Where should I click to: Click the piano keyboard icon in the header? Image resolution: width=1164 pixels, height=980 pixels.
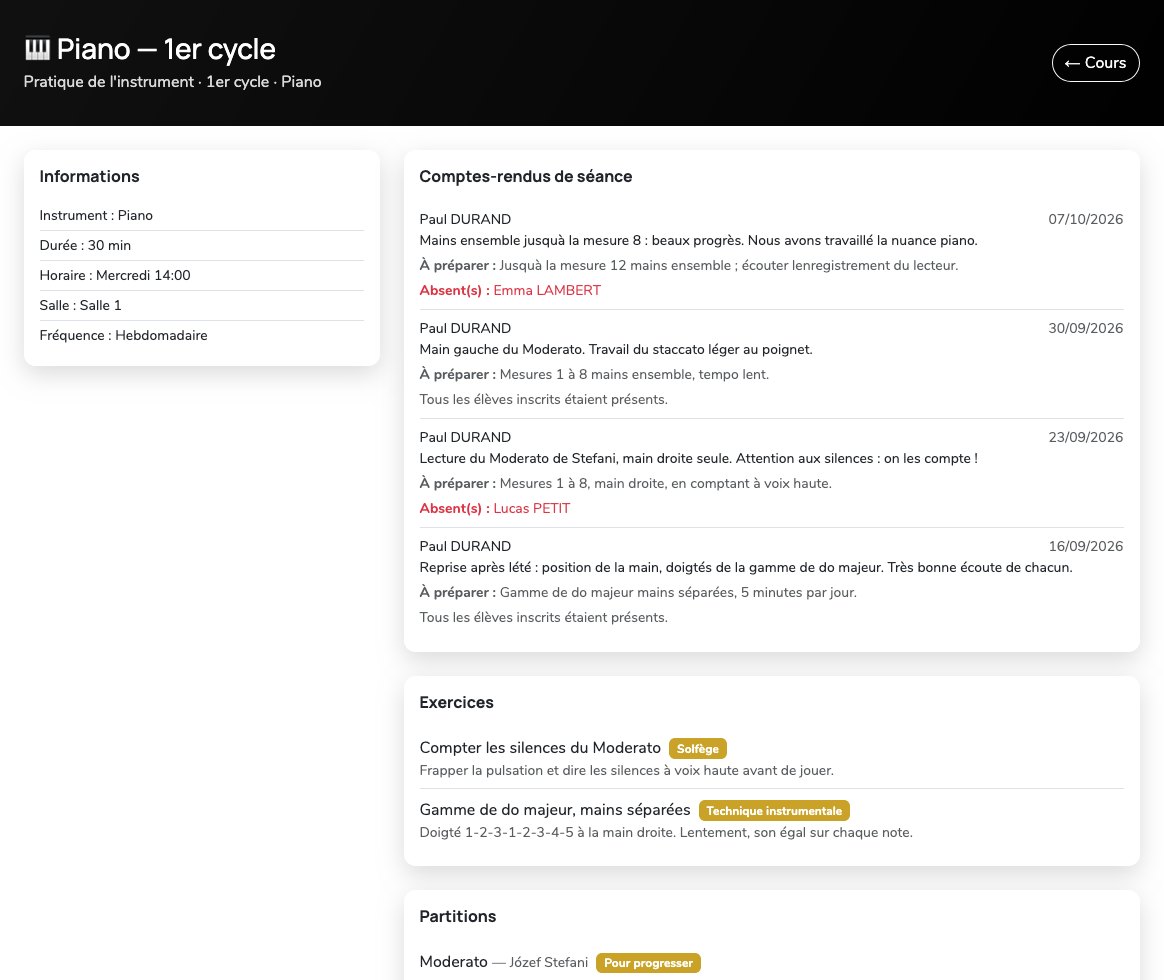(x=37, y=49)
